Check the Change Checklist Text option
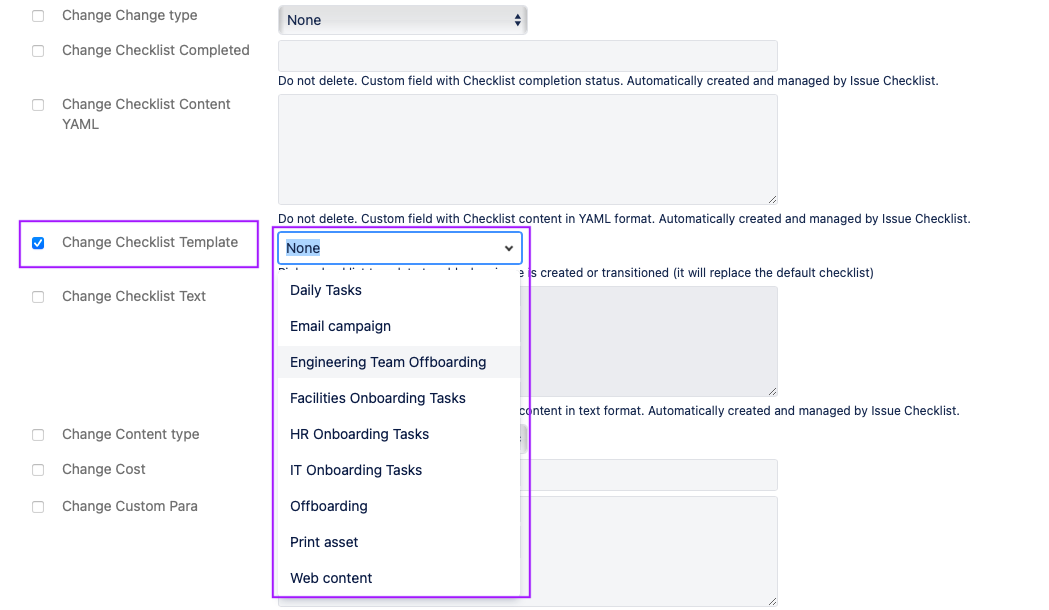 pos(37,297)
